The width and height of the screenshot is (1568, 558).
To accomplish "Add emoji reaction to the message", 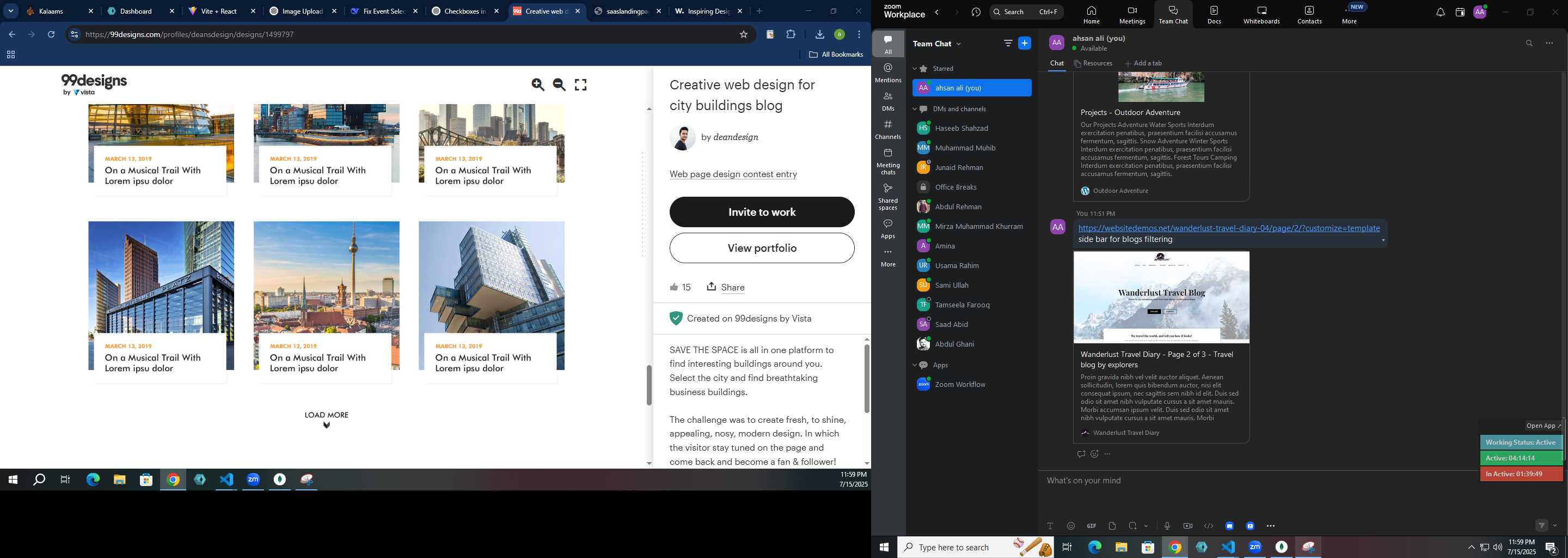I will click(x=1094, y=454).
